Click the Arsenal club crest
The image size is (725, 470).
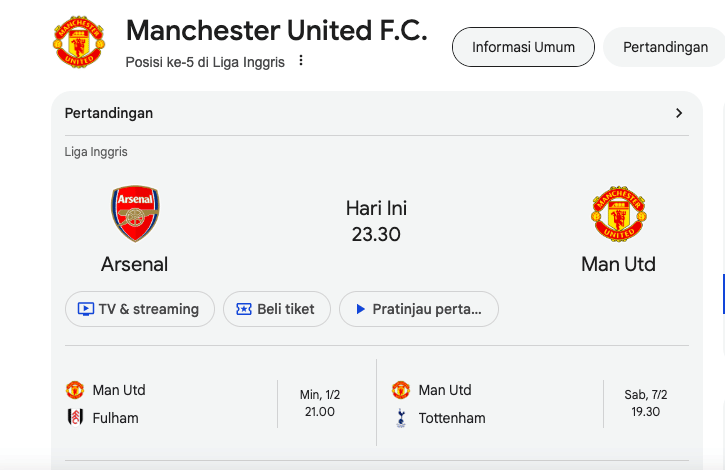click(135, 213)
